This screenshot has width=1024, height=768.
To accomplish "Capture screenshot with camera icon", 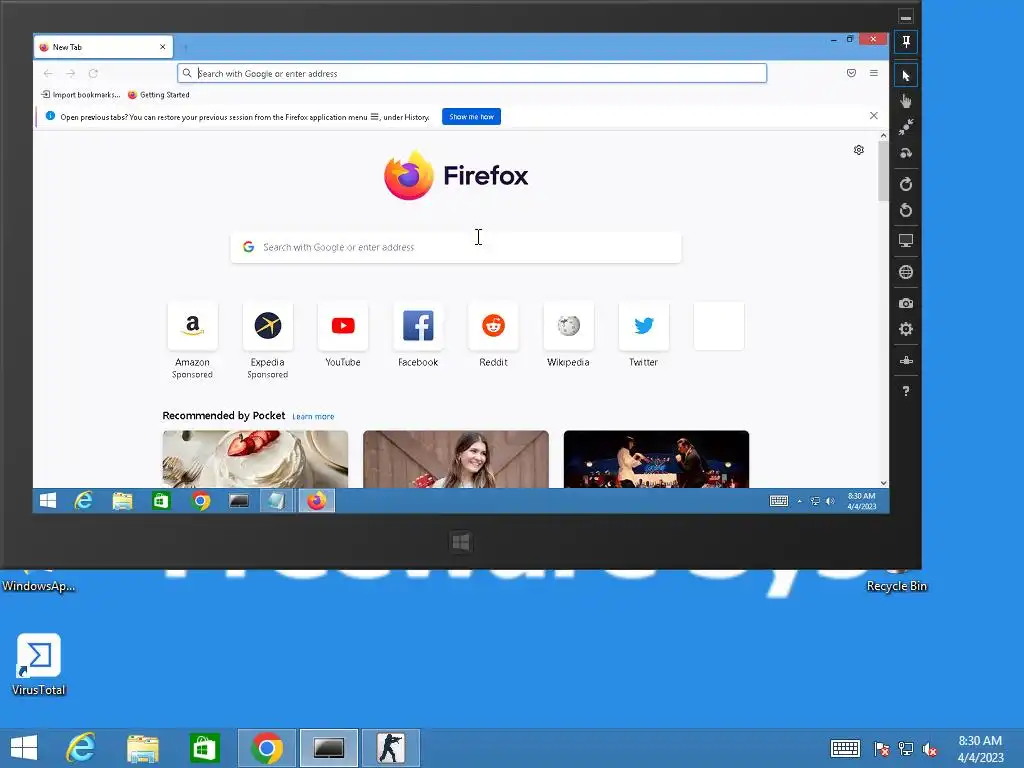I will [x=906, y=304].
